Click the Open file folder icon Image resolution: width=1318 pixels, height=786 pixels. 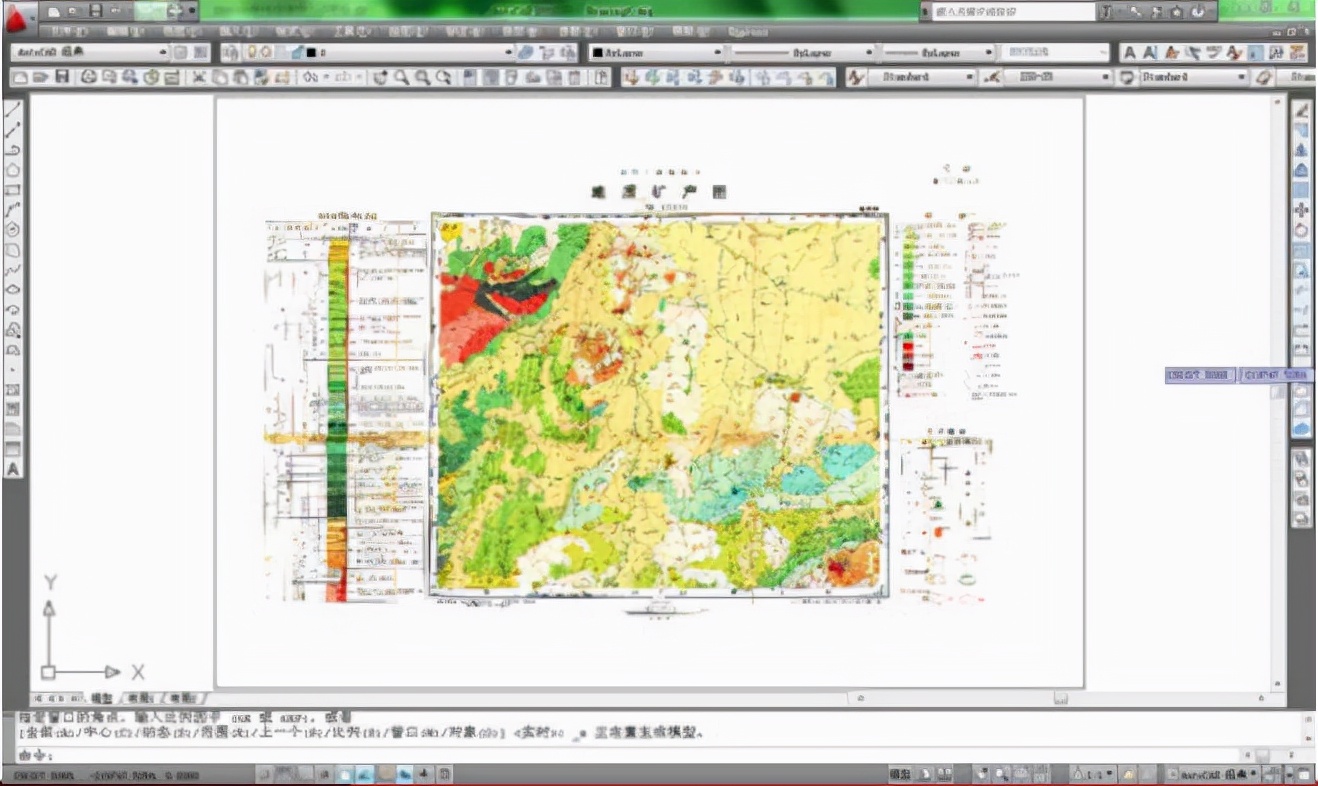(x=40, y=77)
